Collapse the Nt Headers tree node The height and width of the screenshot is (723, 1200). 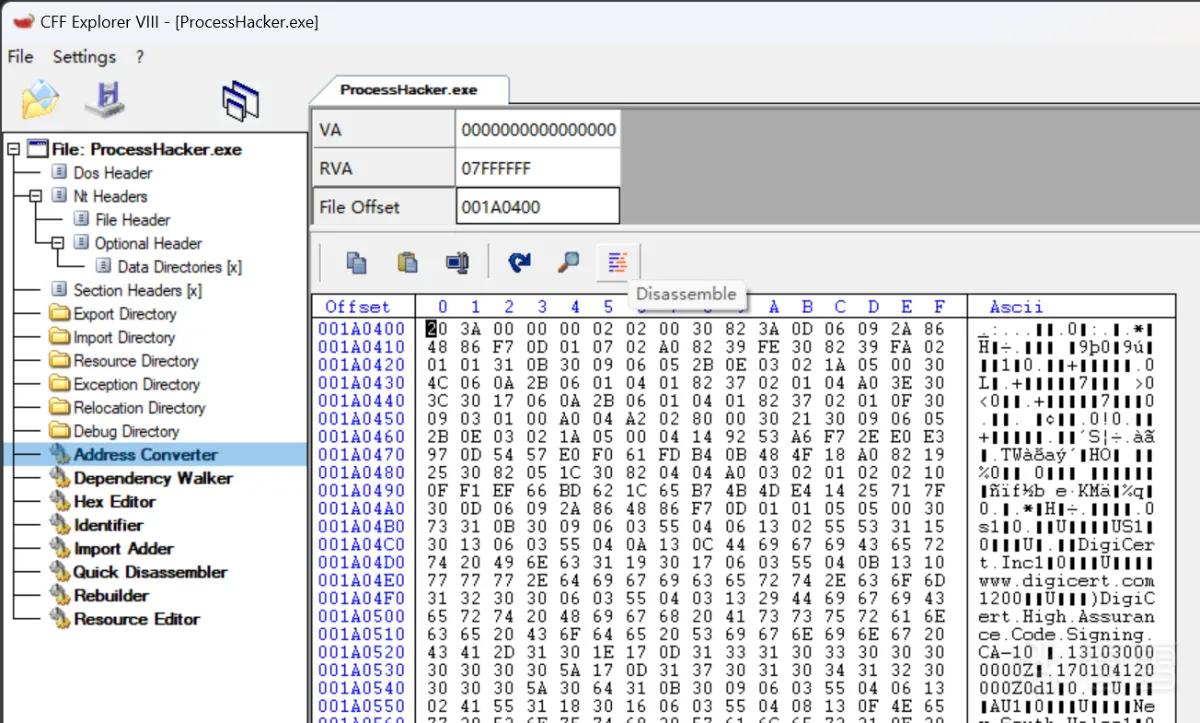point(35,196)
